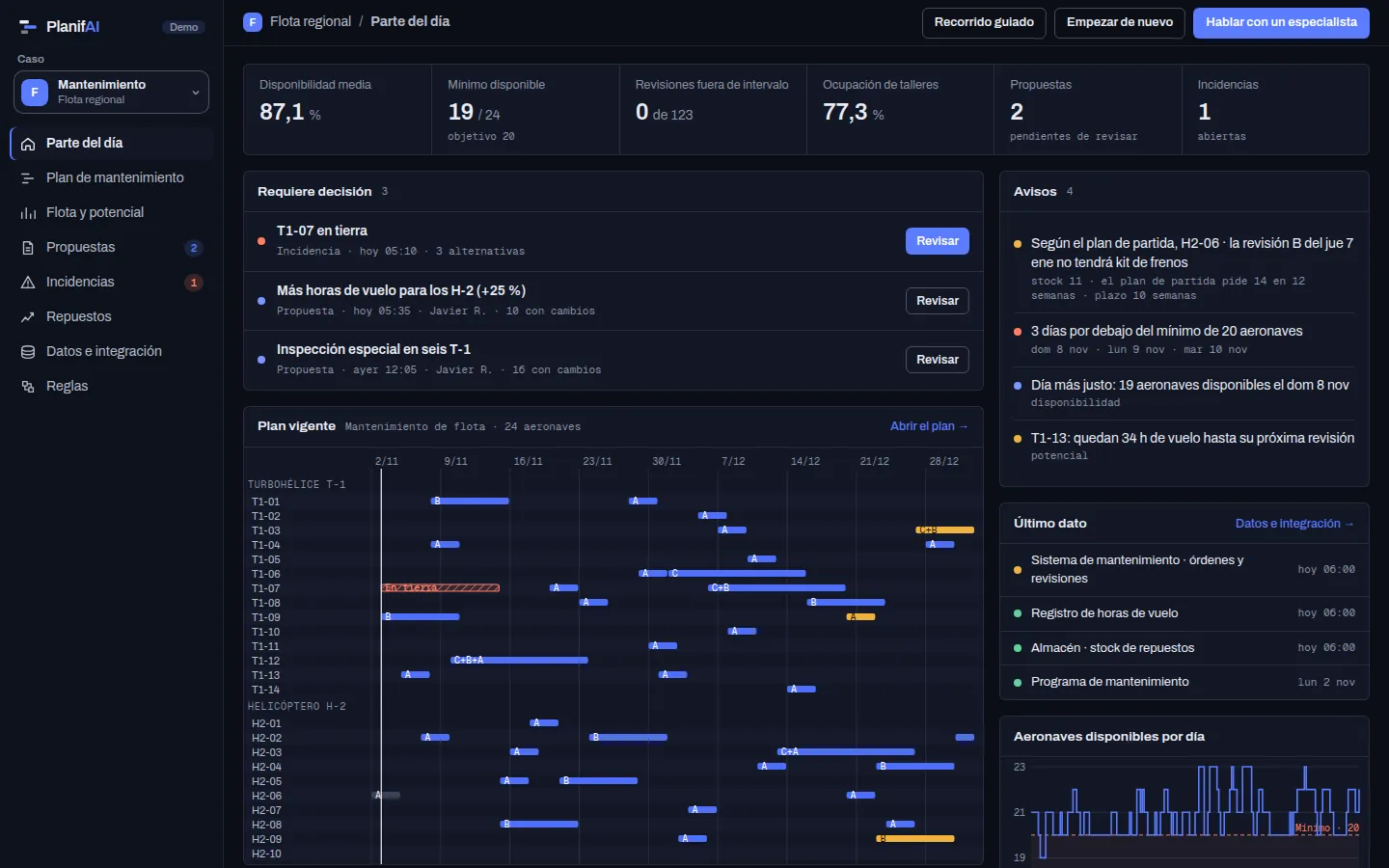Click the orange C+B bar on T1-03
This screenshot has width=1389, height=868.
point(945,530)
